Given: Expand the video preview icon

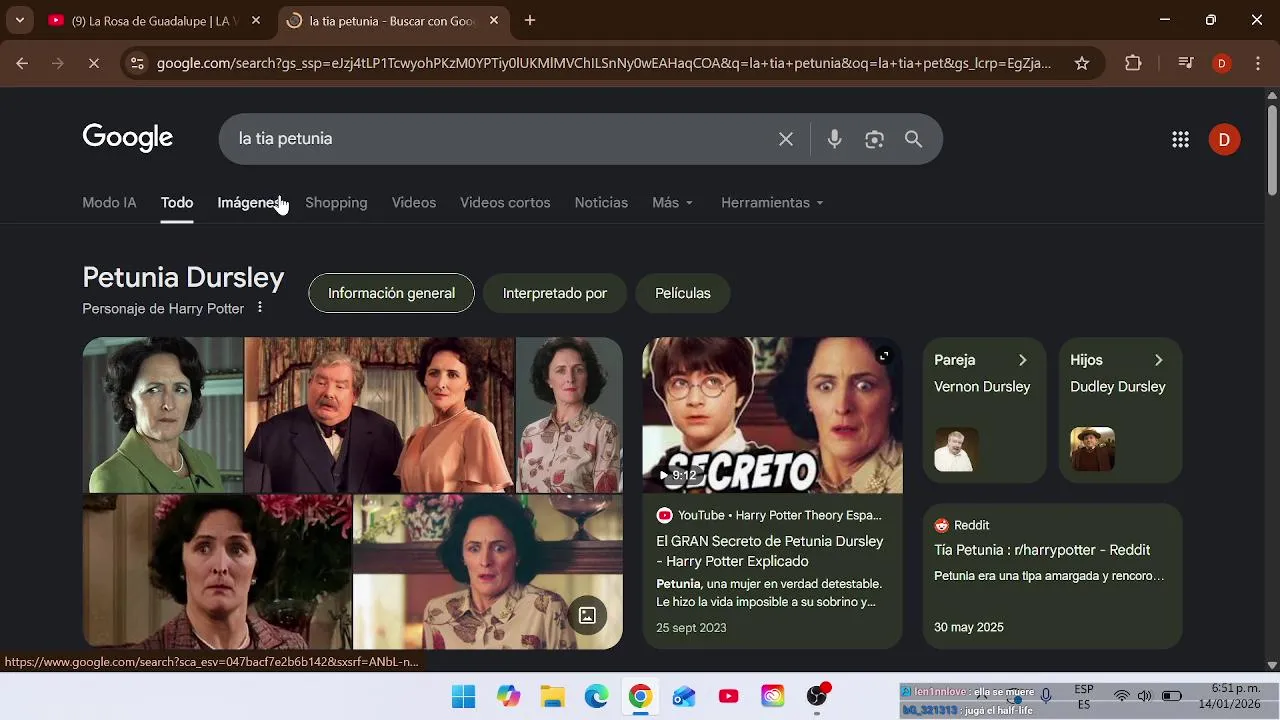Looking at the screenshot, I should (x=884, y=355).
